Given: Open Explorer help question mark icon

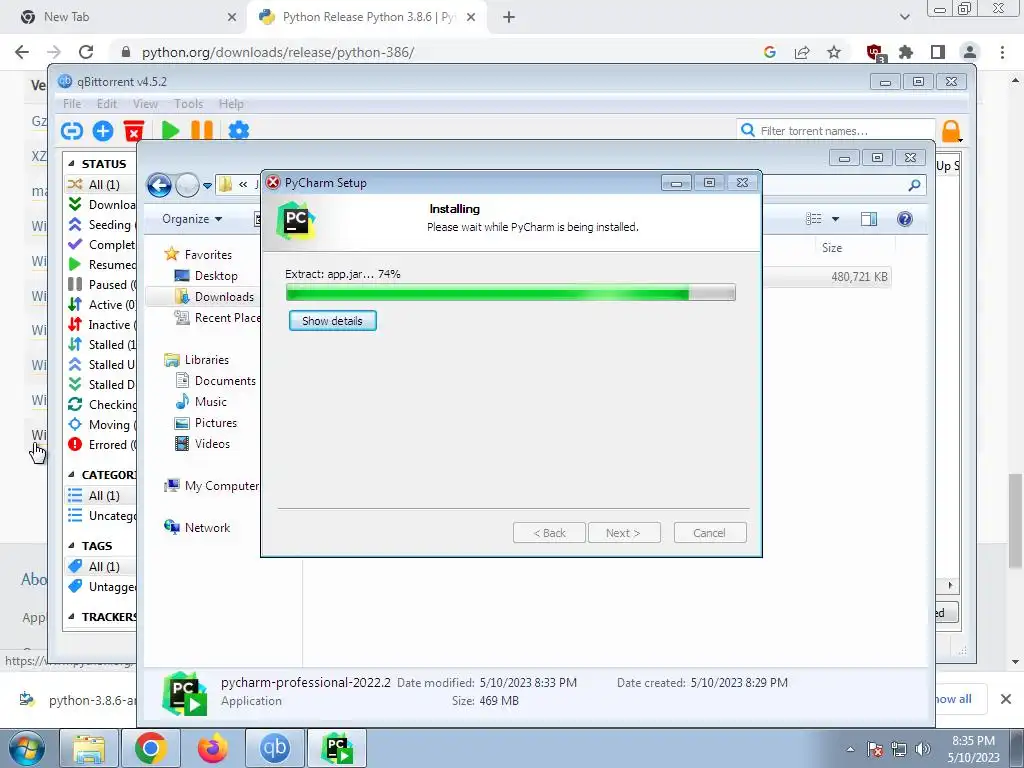Looking at the screenshot, I should [x=904, y=219].
